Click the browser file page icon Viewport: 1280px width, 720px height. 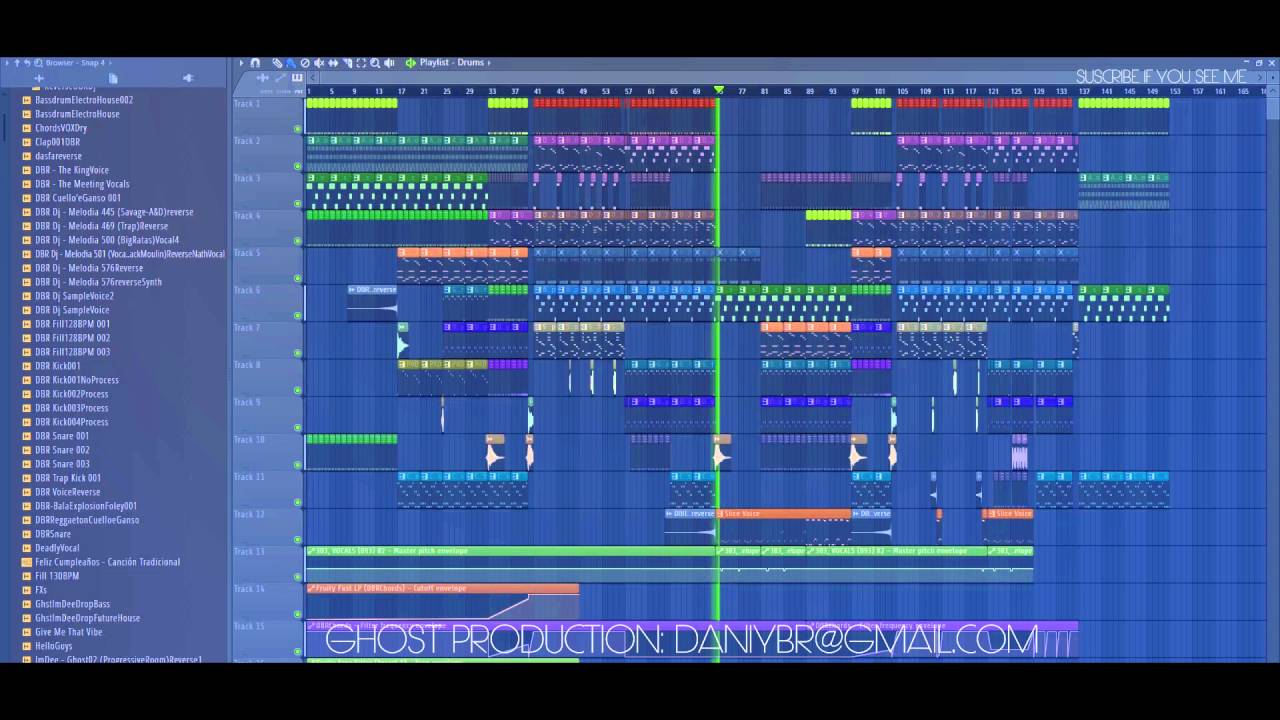point(113,78)
